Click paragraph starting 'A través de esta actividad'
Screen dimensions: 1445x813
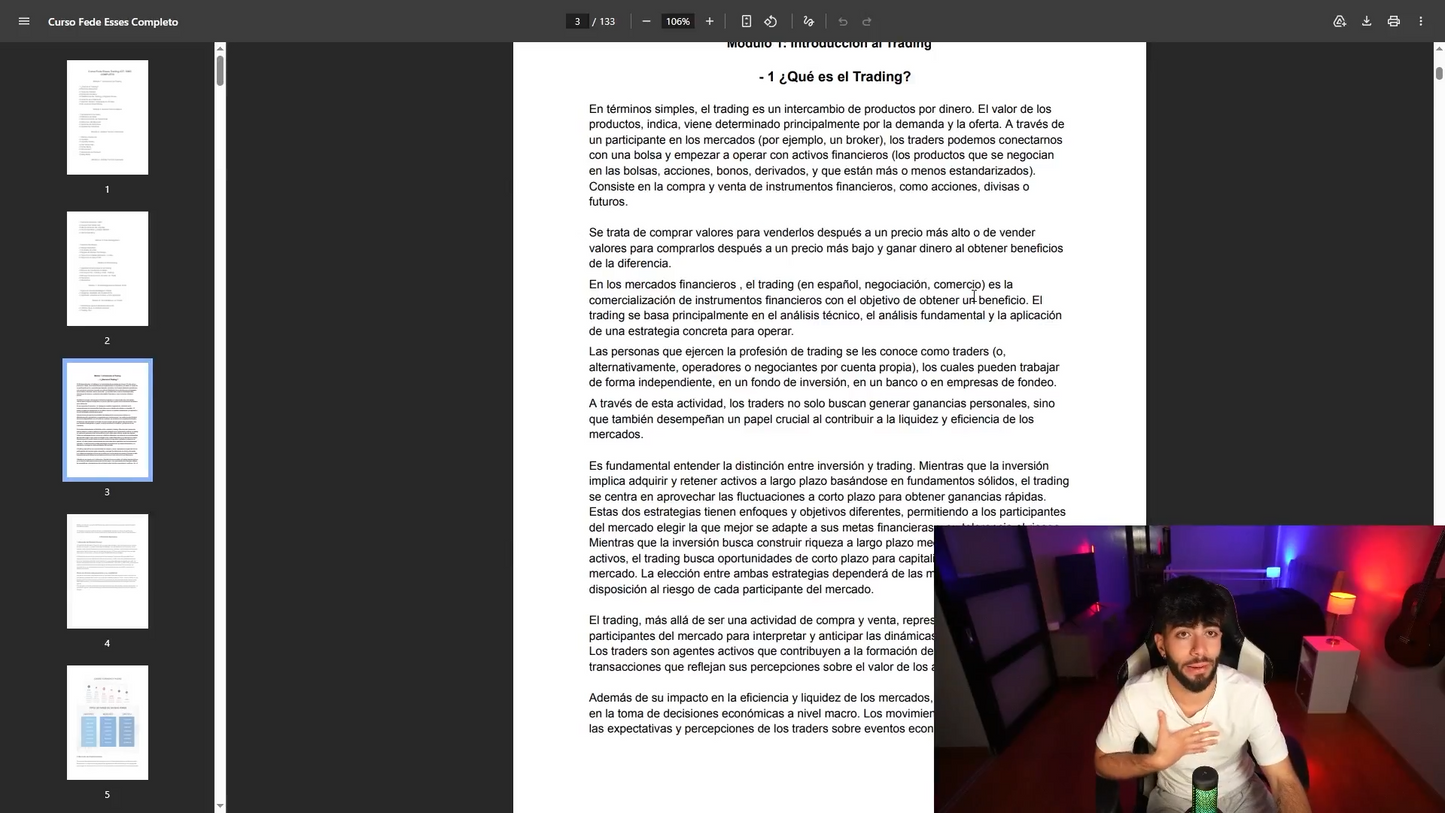tap(822, 419)
